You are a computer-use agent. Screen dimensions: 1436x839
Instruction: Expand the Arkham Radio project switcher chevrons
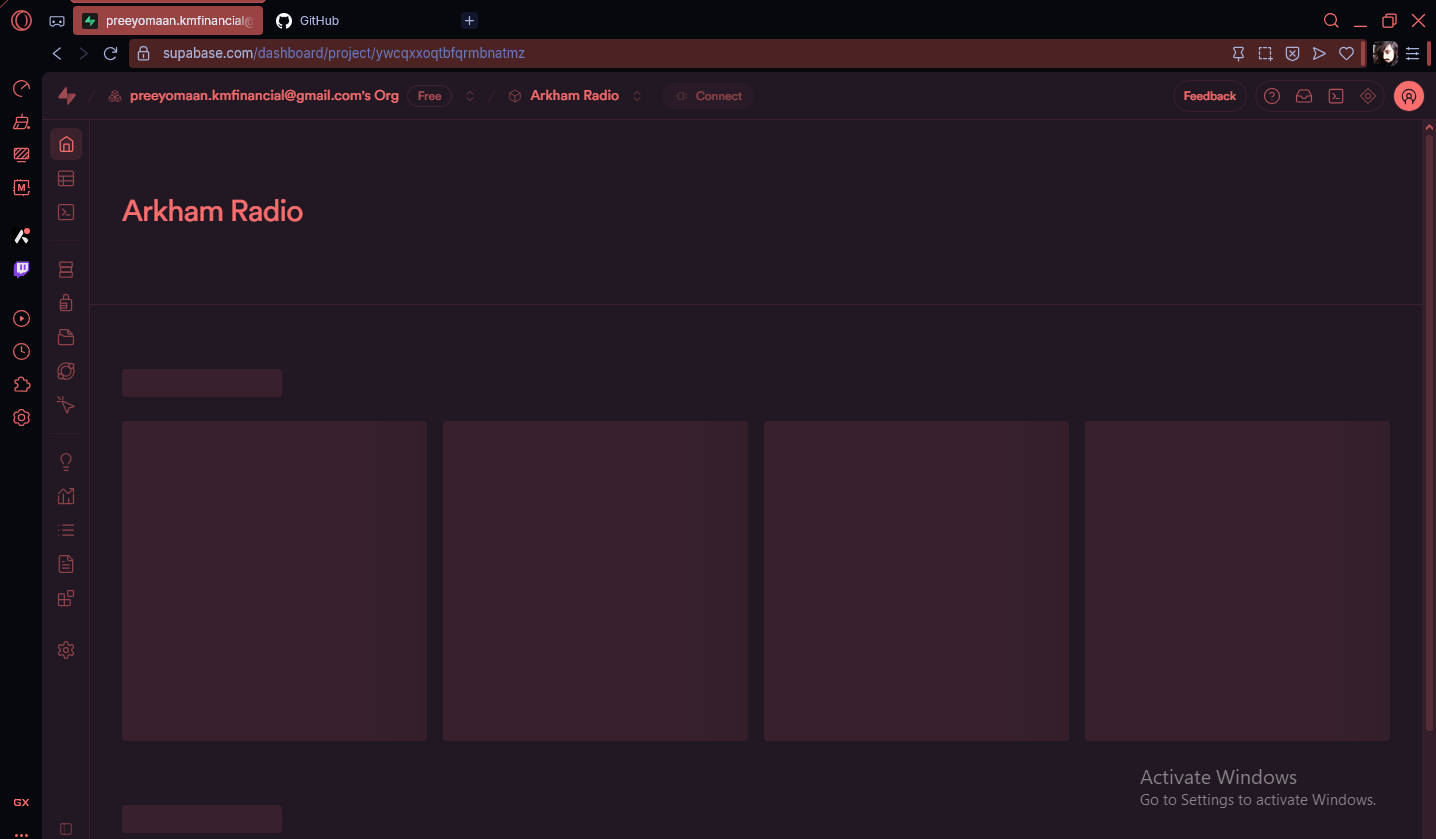coord(637,96)
